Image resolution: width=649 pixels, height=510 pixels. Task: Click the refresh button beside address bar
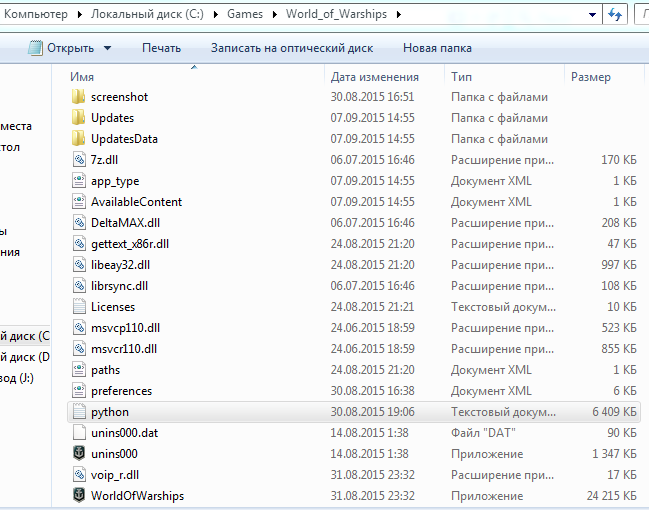(615, 14)
